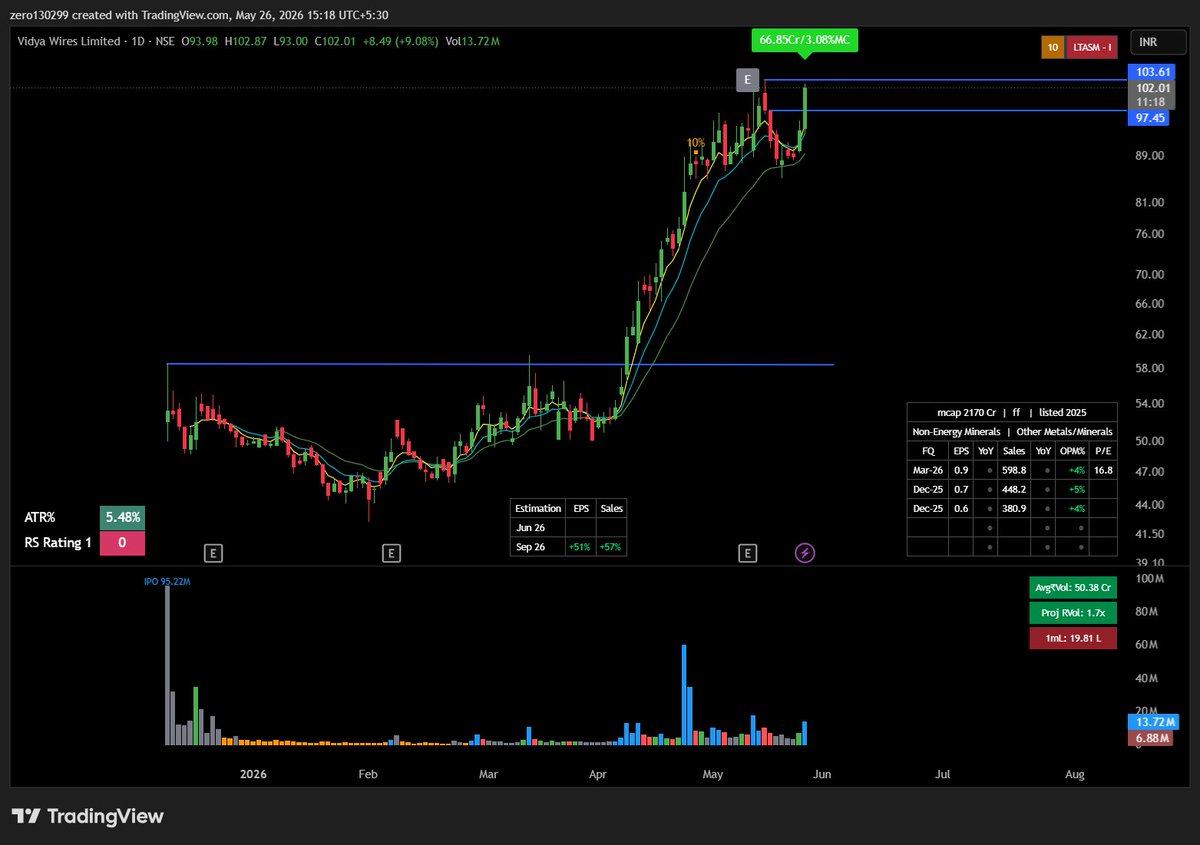The height and width of the screenshot is (845, 1200).
Task: Click the 380.9 sales cell
Action: click(1014, 508)
